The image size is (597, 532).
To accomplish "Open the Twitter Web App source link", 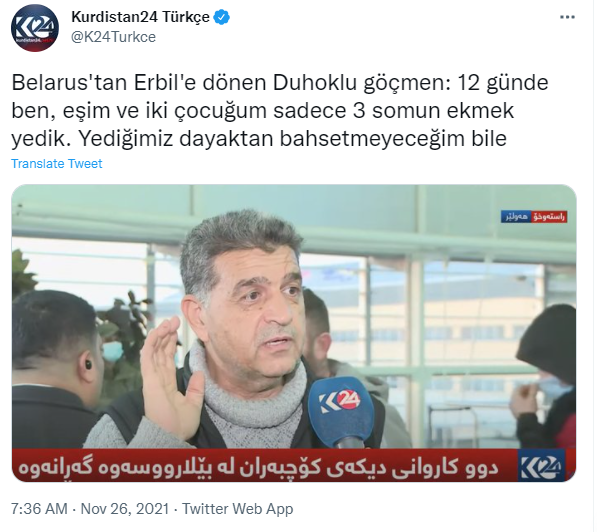I will 238,510.
